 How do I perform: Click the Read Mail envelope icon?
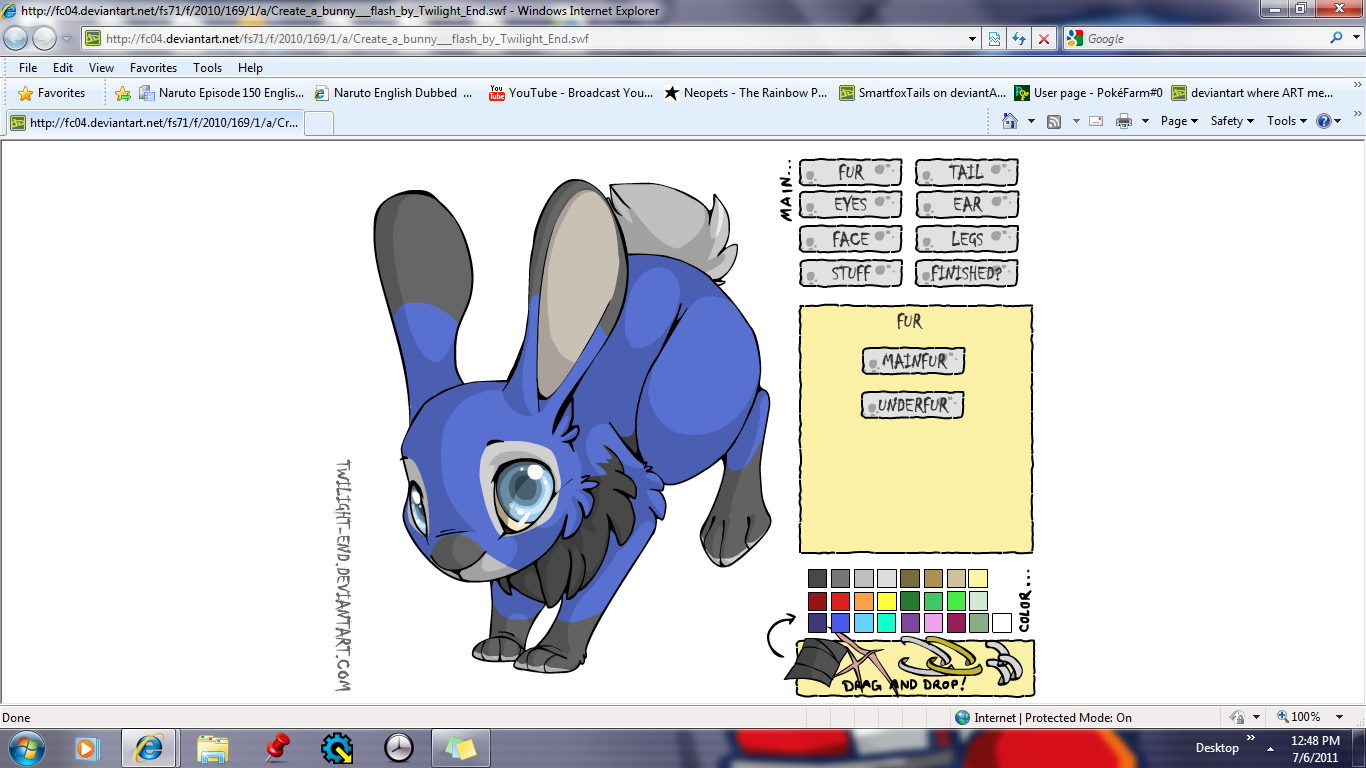pos(1096,121)
